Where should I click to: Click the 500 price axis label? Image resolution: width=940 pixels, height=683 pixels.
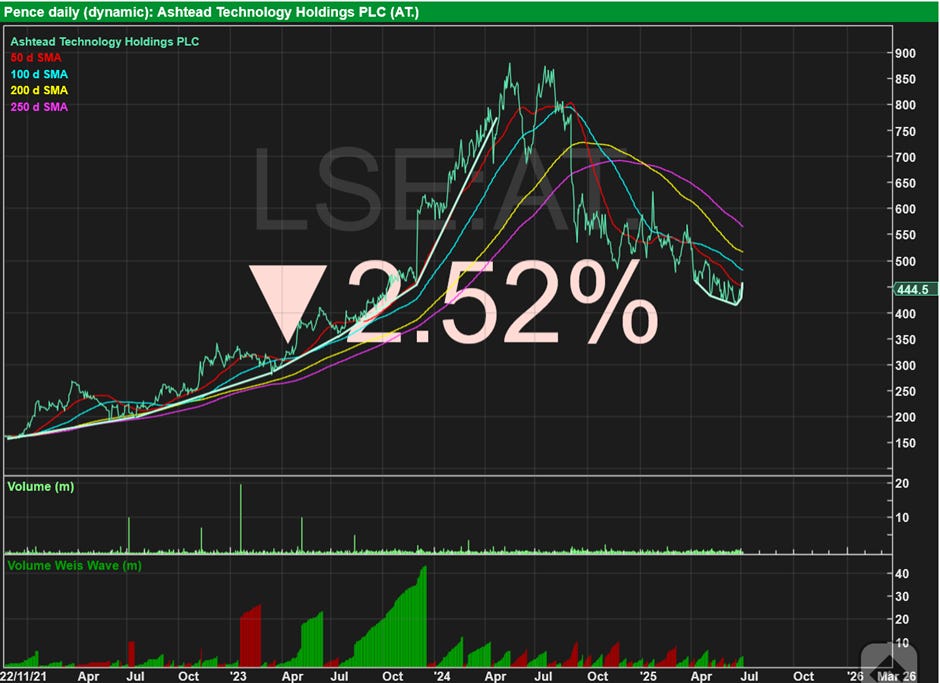click(x=905, y=261)
